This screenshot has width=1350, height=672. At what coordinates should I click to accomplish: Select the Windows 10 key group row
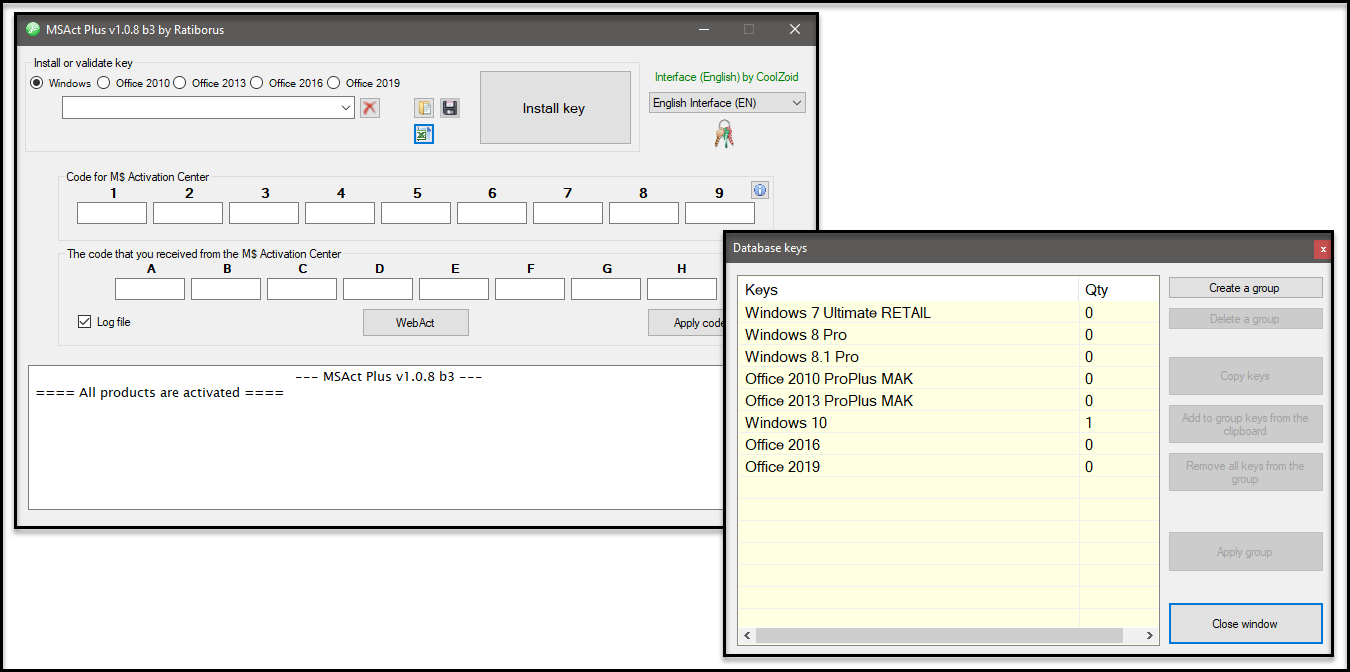click(948, 423)
